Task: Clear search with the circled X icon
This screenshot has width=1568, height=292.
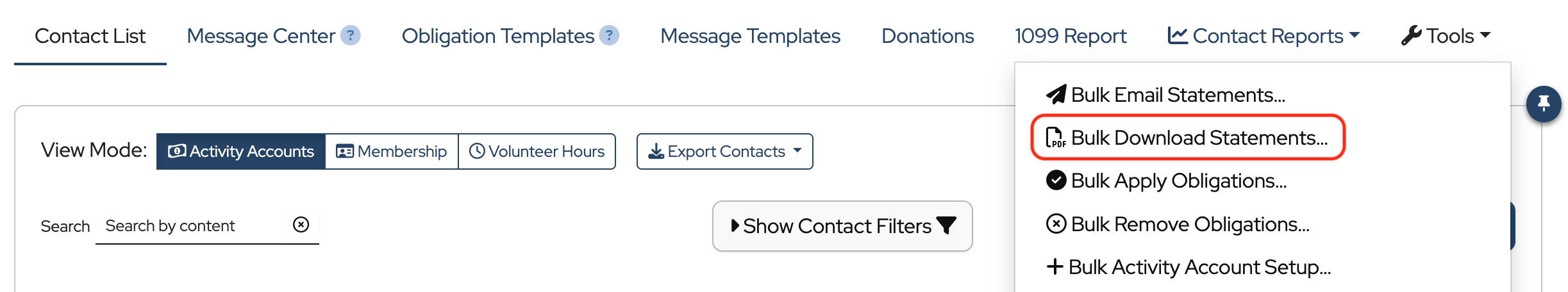Action: pos(301,225)
